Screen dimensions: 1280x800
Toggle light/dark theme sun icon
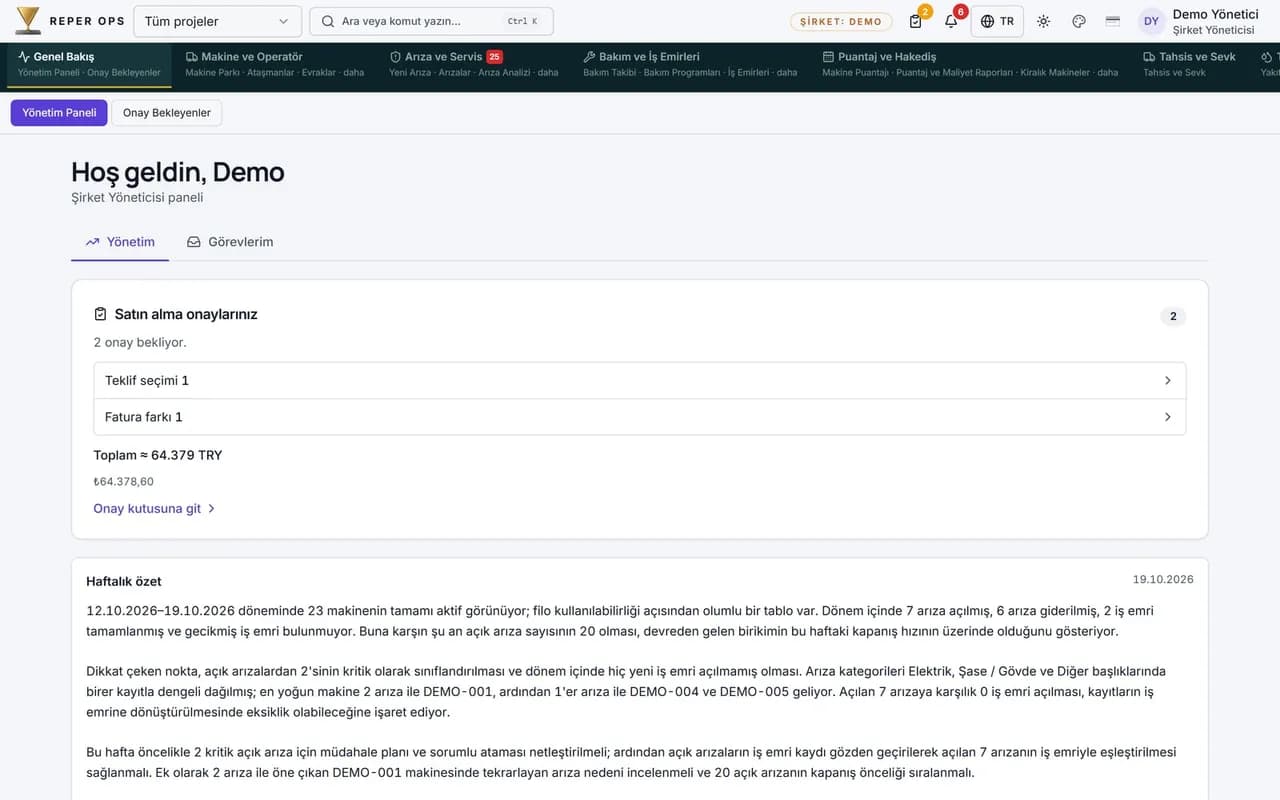(1044, 21)
